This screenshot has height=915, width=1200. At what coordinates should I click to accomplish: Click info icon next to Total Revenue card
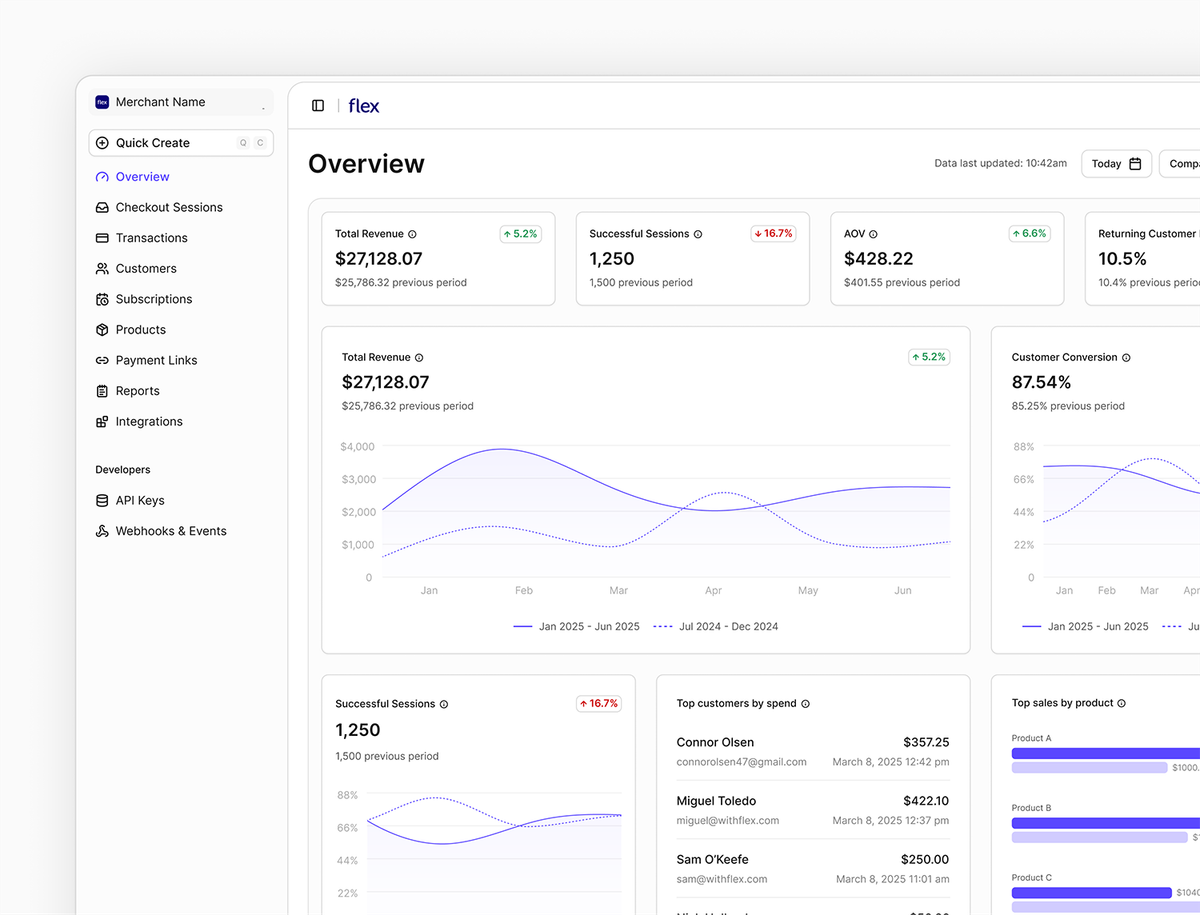(412, 234)
